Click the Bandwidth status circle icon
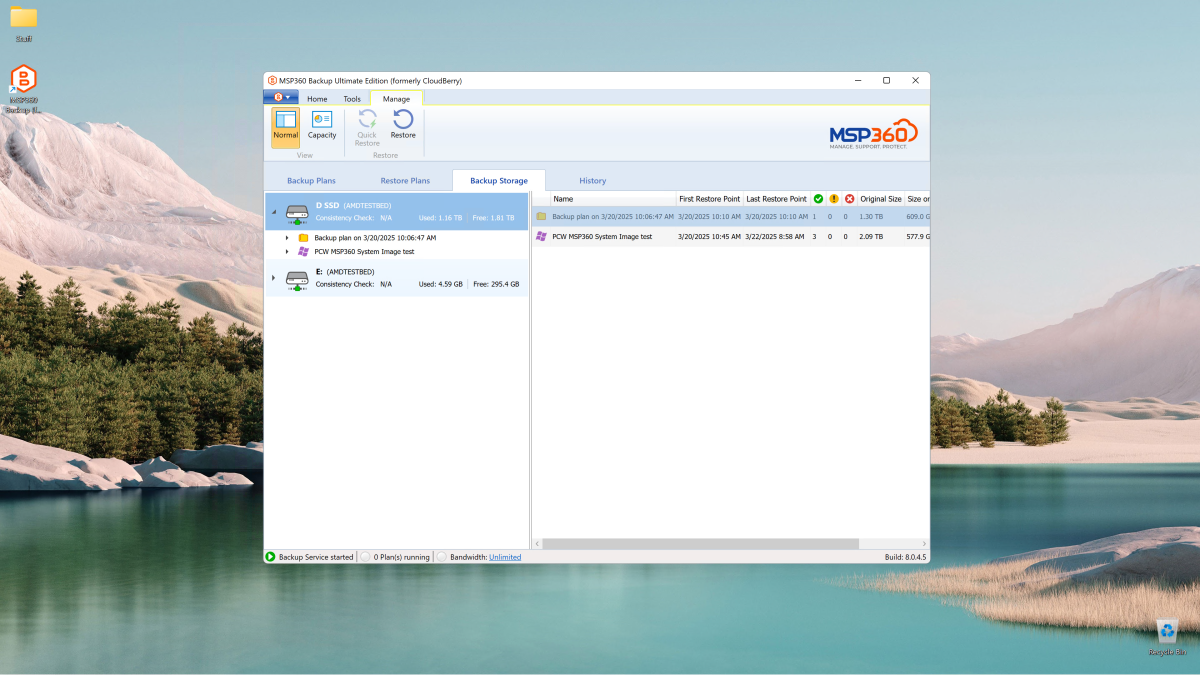This screenshot has width=1200, height=675. pyautogui.click(x=441, y=557)
